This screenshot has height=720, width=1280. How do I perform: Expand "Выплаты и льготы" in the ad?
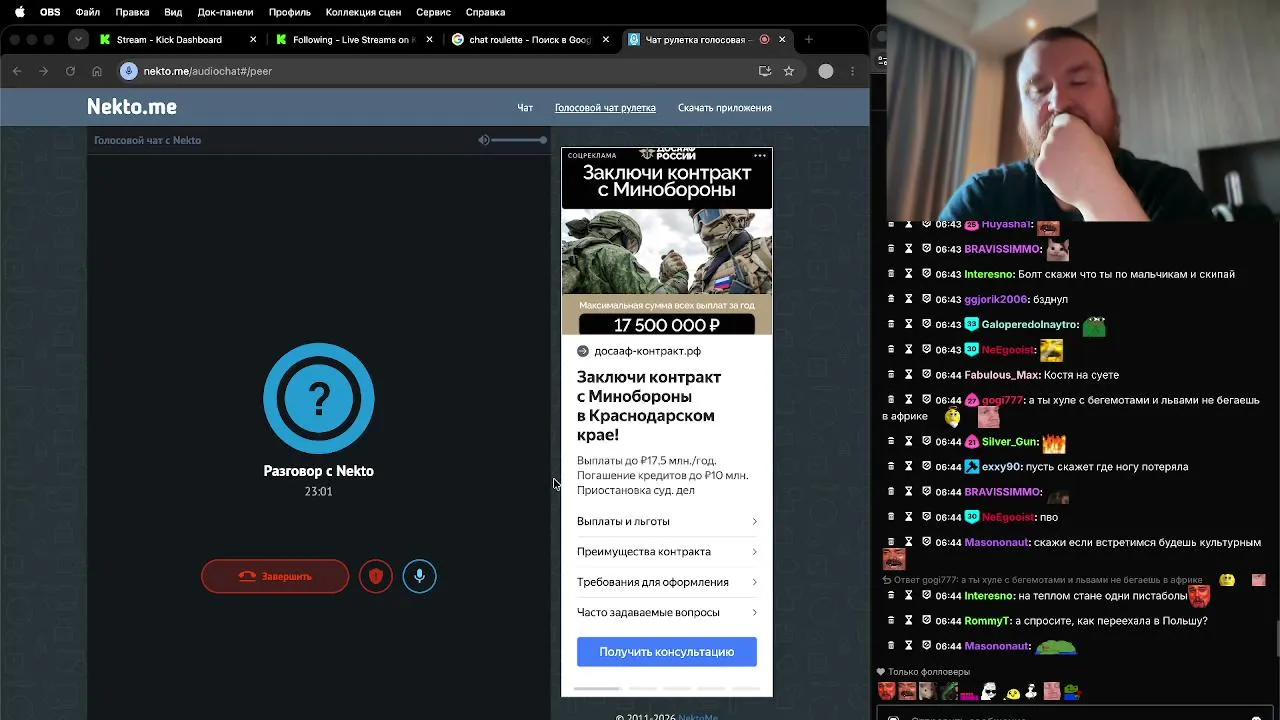667,521
